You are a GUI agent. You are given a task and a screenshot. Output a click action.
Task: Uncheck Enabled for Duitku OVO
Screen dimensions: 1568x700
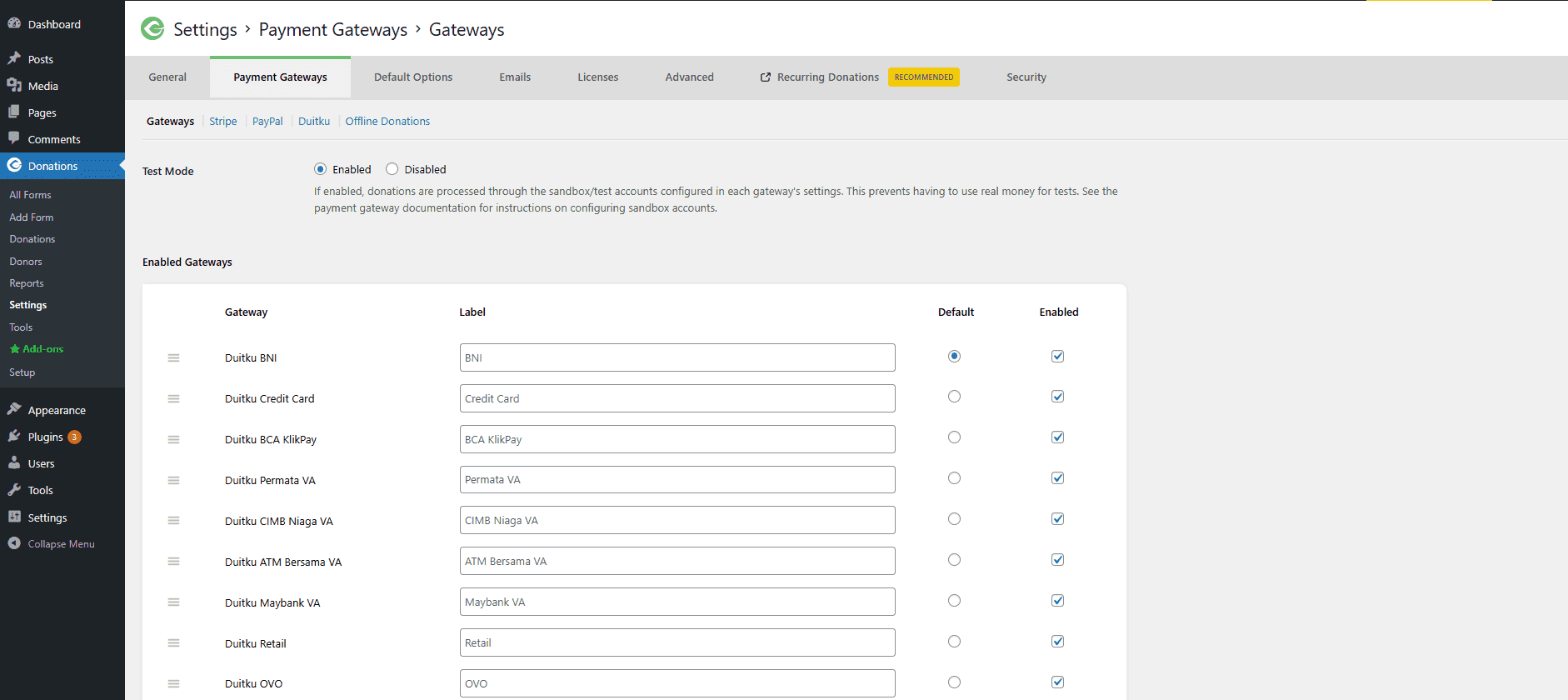(x=1057, y=682)
